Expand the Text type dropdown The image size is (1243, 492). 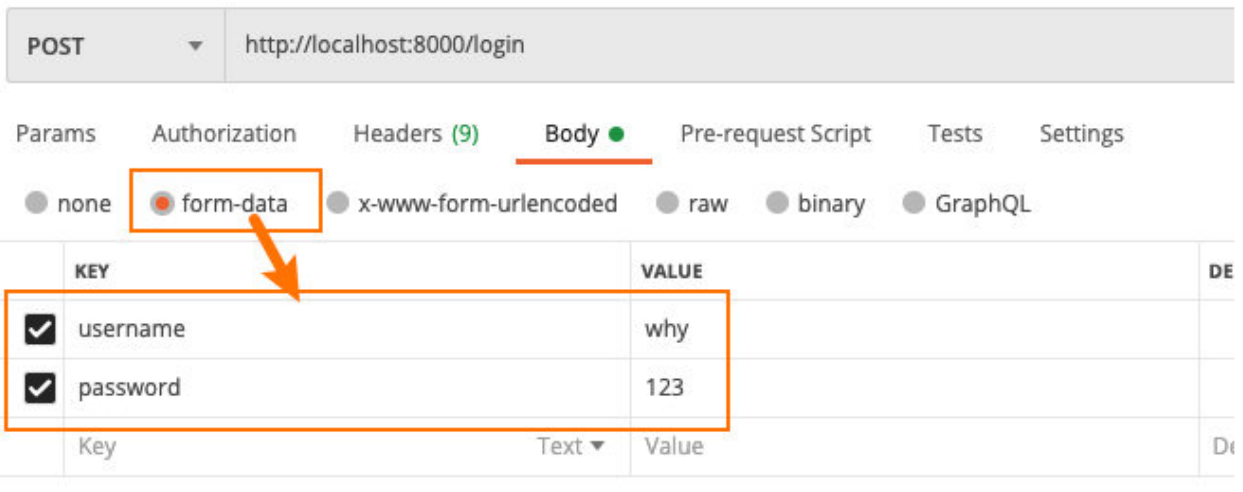pos(571,446)
